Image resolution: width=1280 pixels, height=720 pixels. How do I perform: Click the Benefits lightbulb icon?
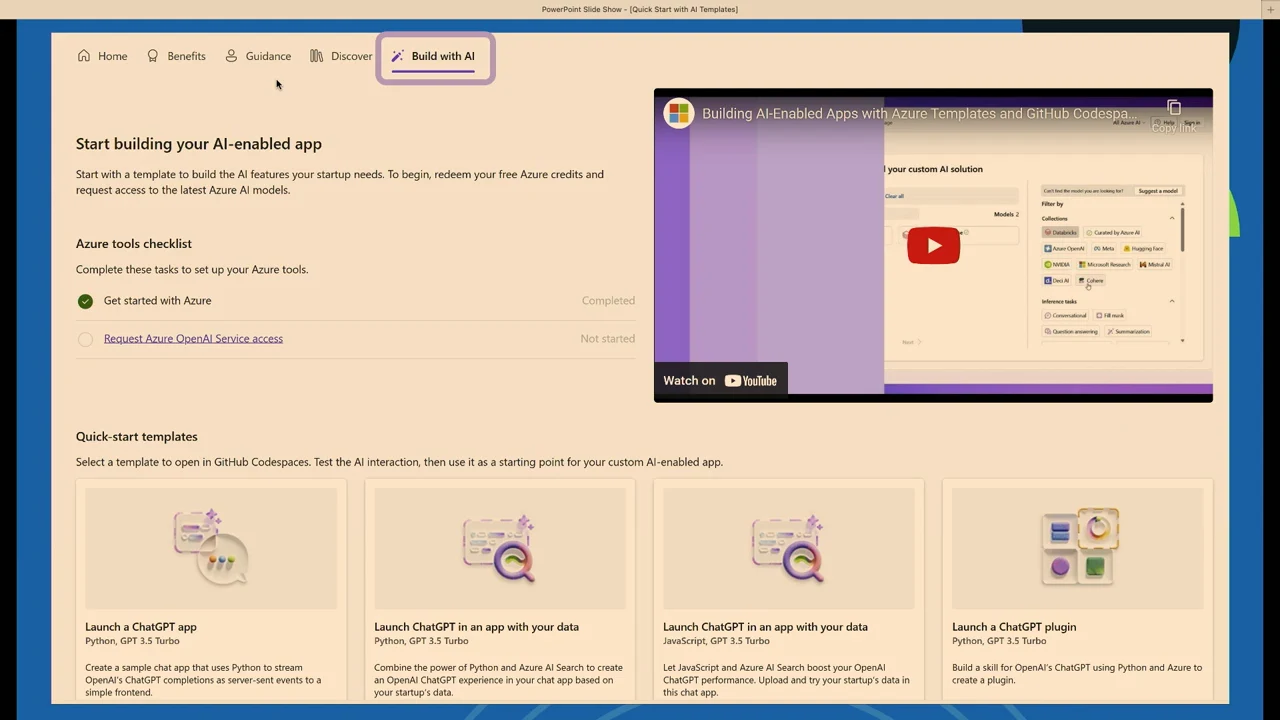[x=153, y=56]
